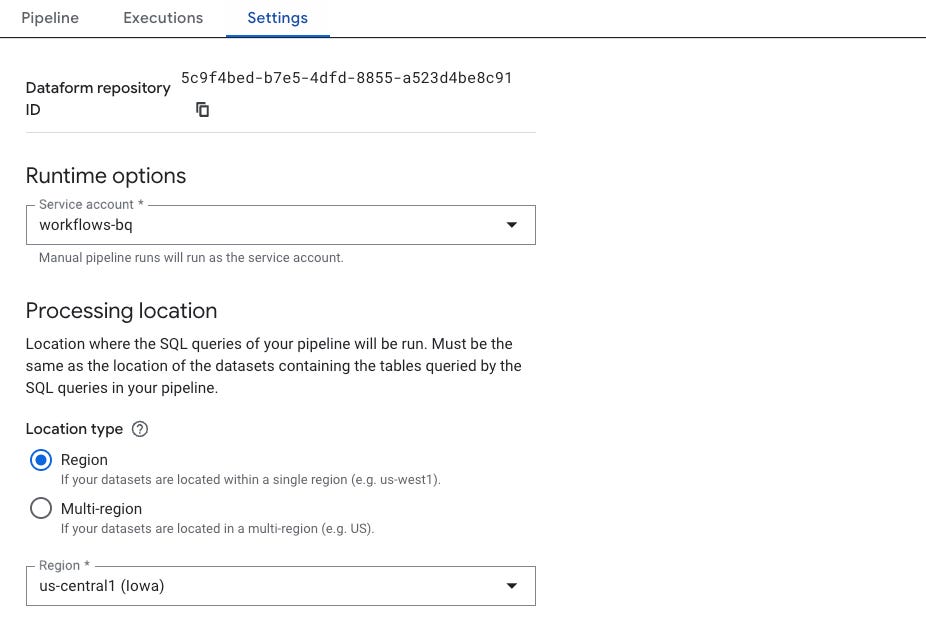Switch to the Pipeline tab

pyautogui.click(x=50, y=18)
